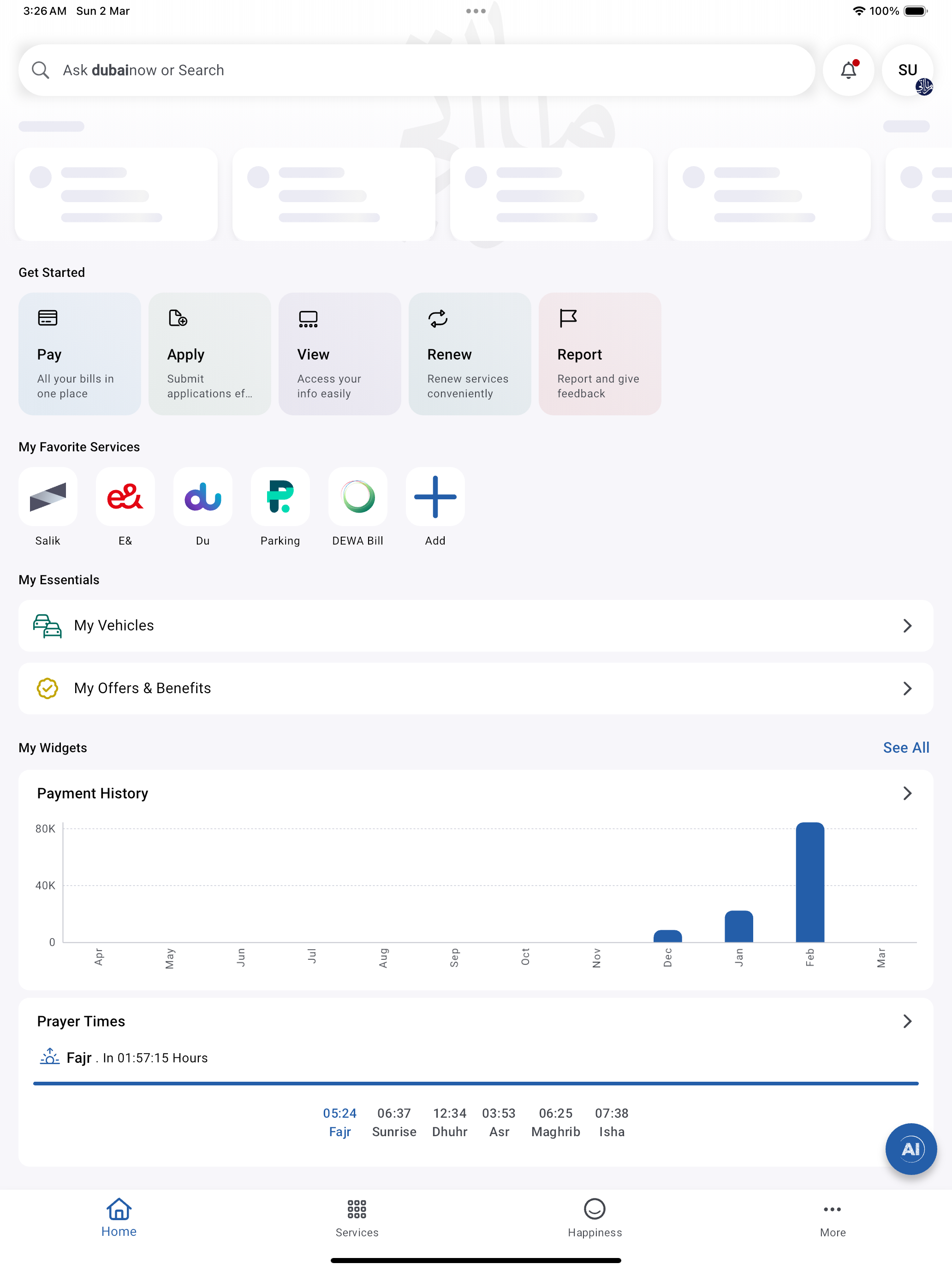Switch to the Happiness tab
Screen dimensions: 952x1270
[595, 1217]
